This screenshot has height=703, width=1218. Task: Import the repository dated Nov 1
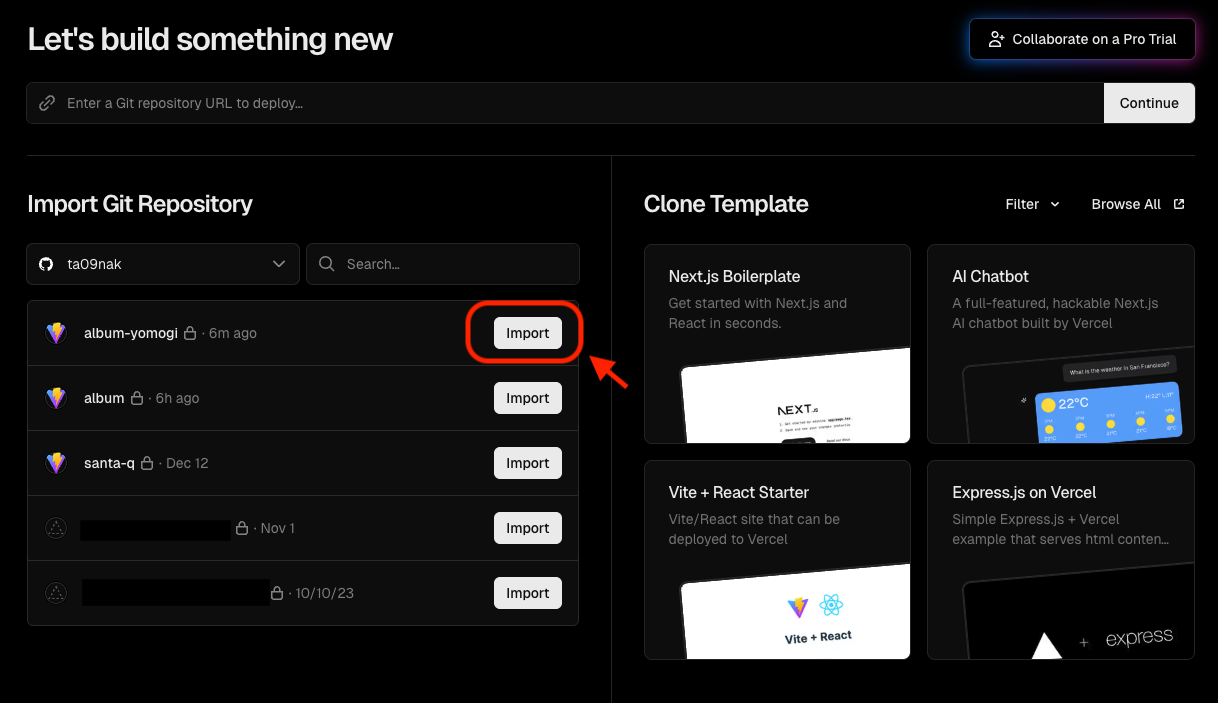point(528,528)
